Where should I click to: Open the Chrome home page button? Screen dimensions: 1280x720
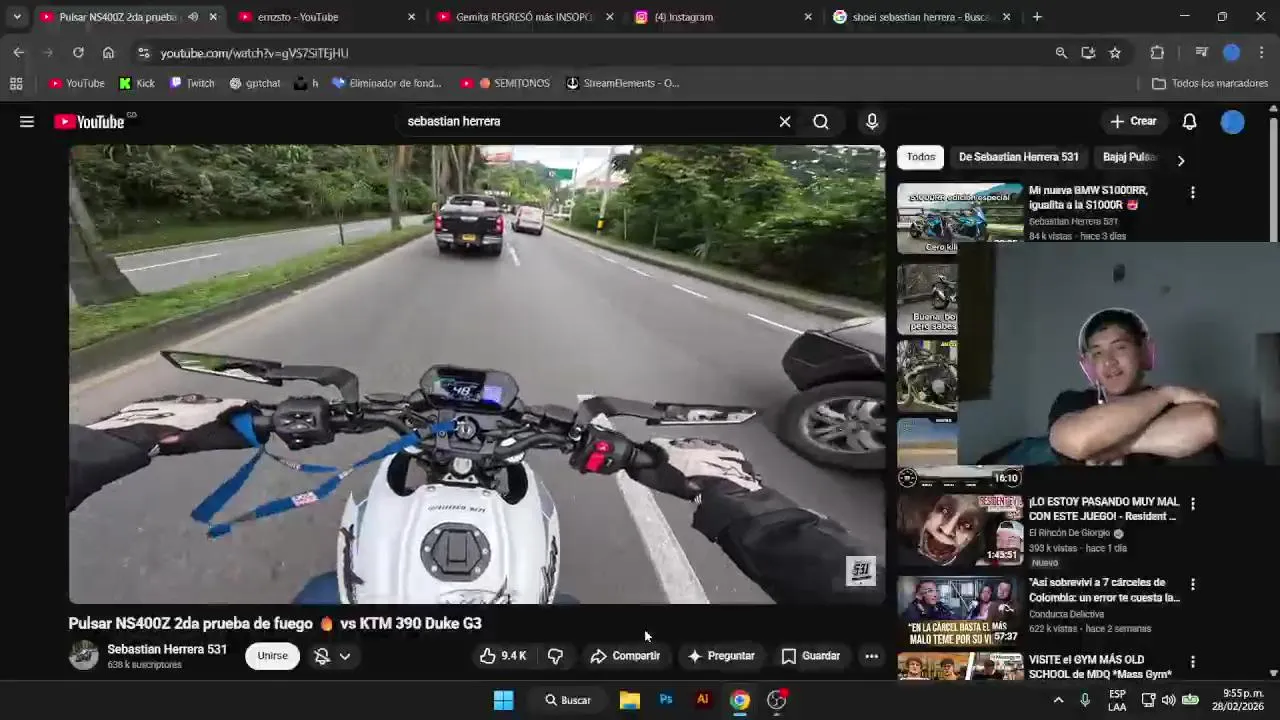(x=108, y=53)
